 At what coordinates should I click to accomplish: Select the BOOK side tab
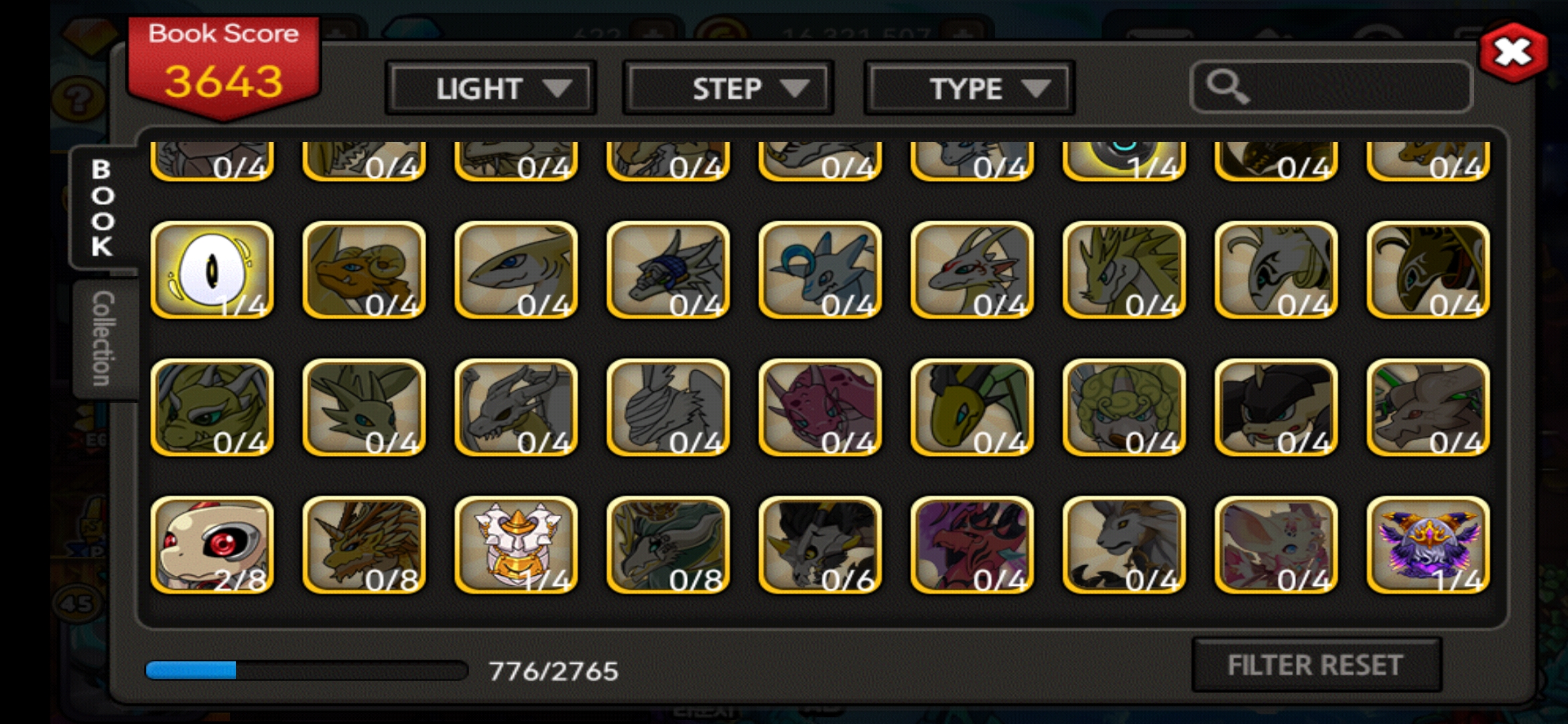tap(102, 208)
